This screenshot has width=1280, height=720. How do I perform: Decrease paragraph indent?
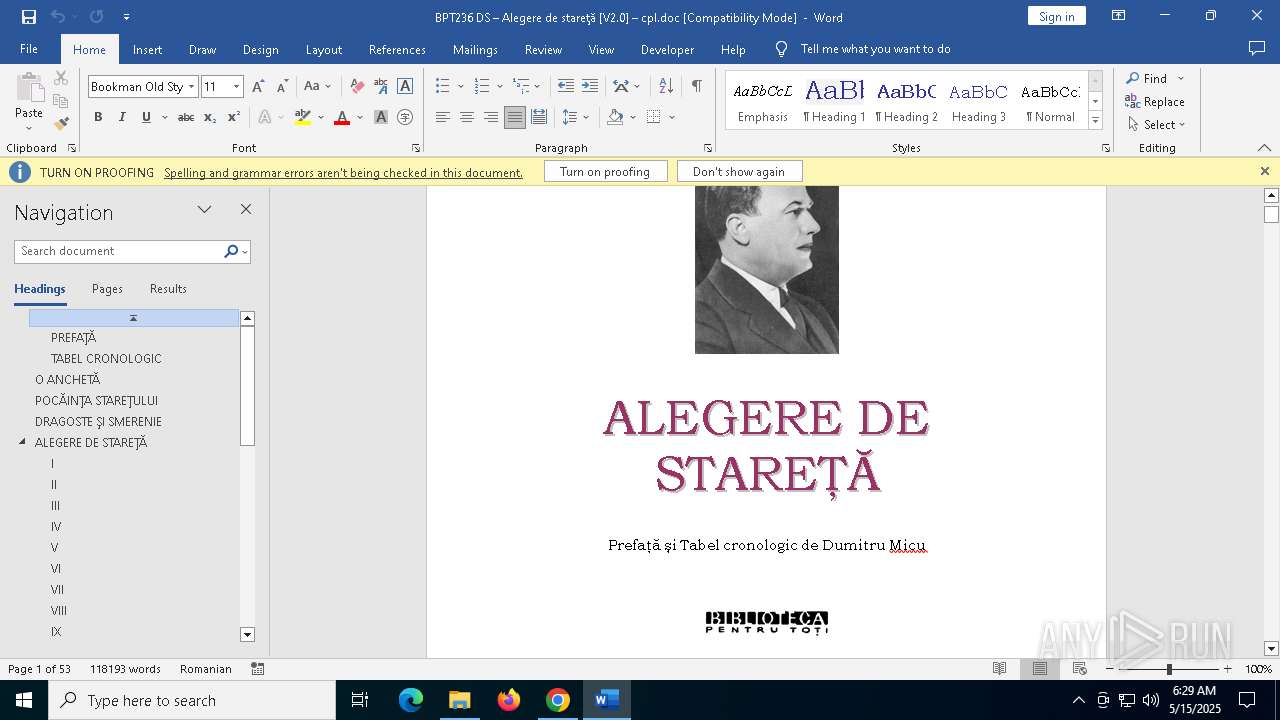(x=566, y=87)
